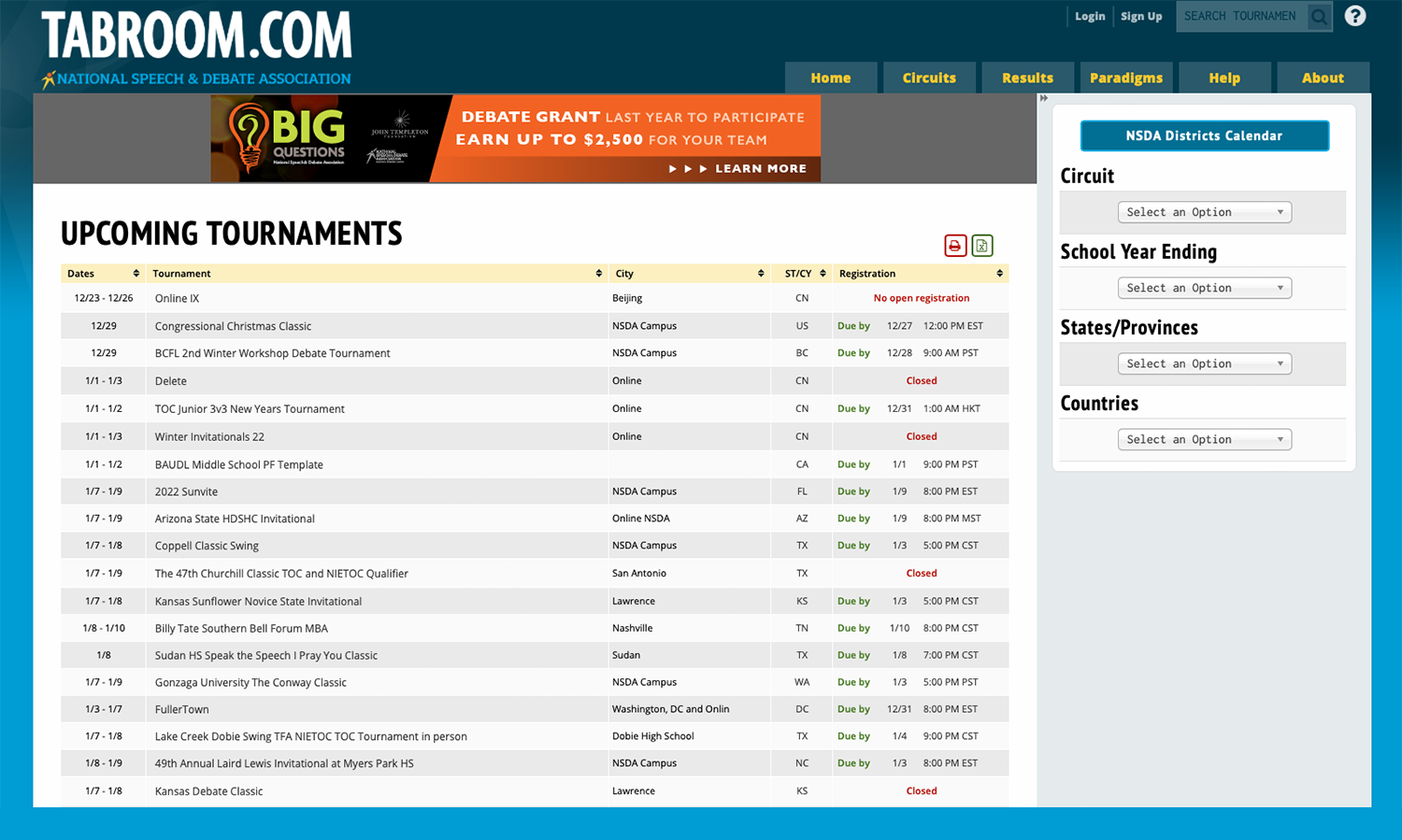Image resolution: width=1402 pixels, height=840 pixels.
Task: Open the Circuits tab
Action: [929, 78]
